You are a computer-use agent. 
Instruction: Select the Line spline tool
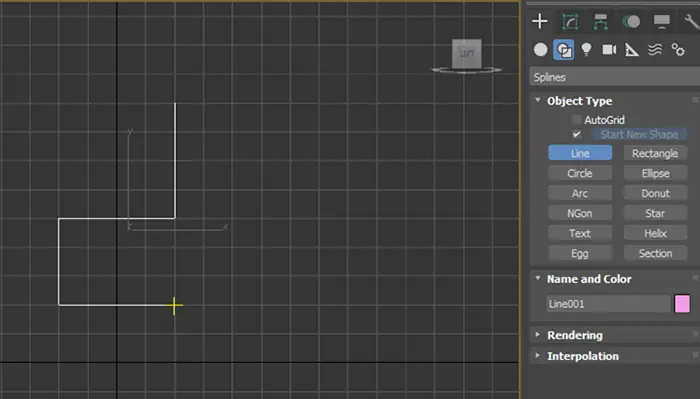(x=580, y=153)
